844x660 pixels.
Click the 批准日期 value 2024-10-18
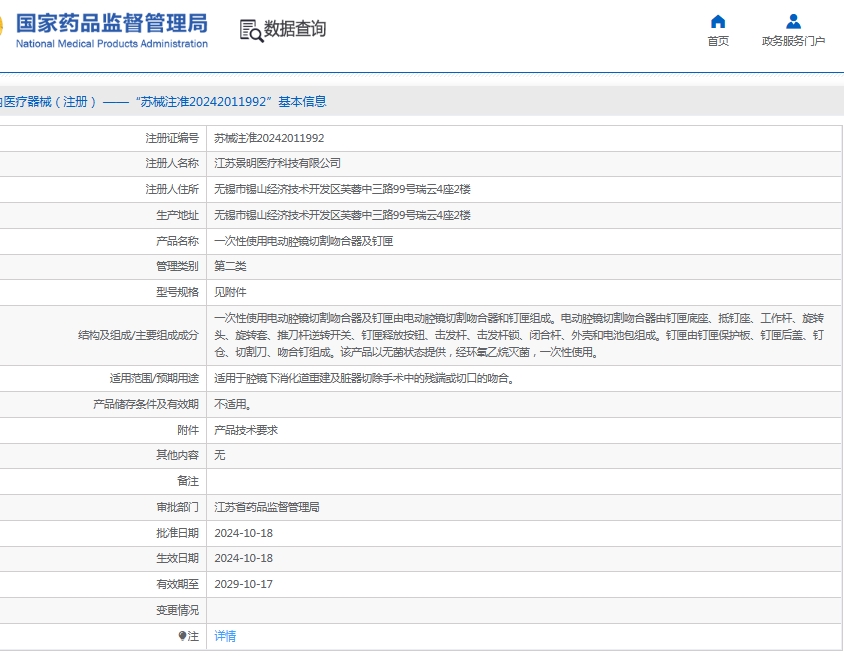(243, 533)
